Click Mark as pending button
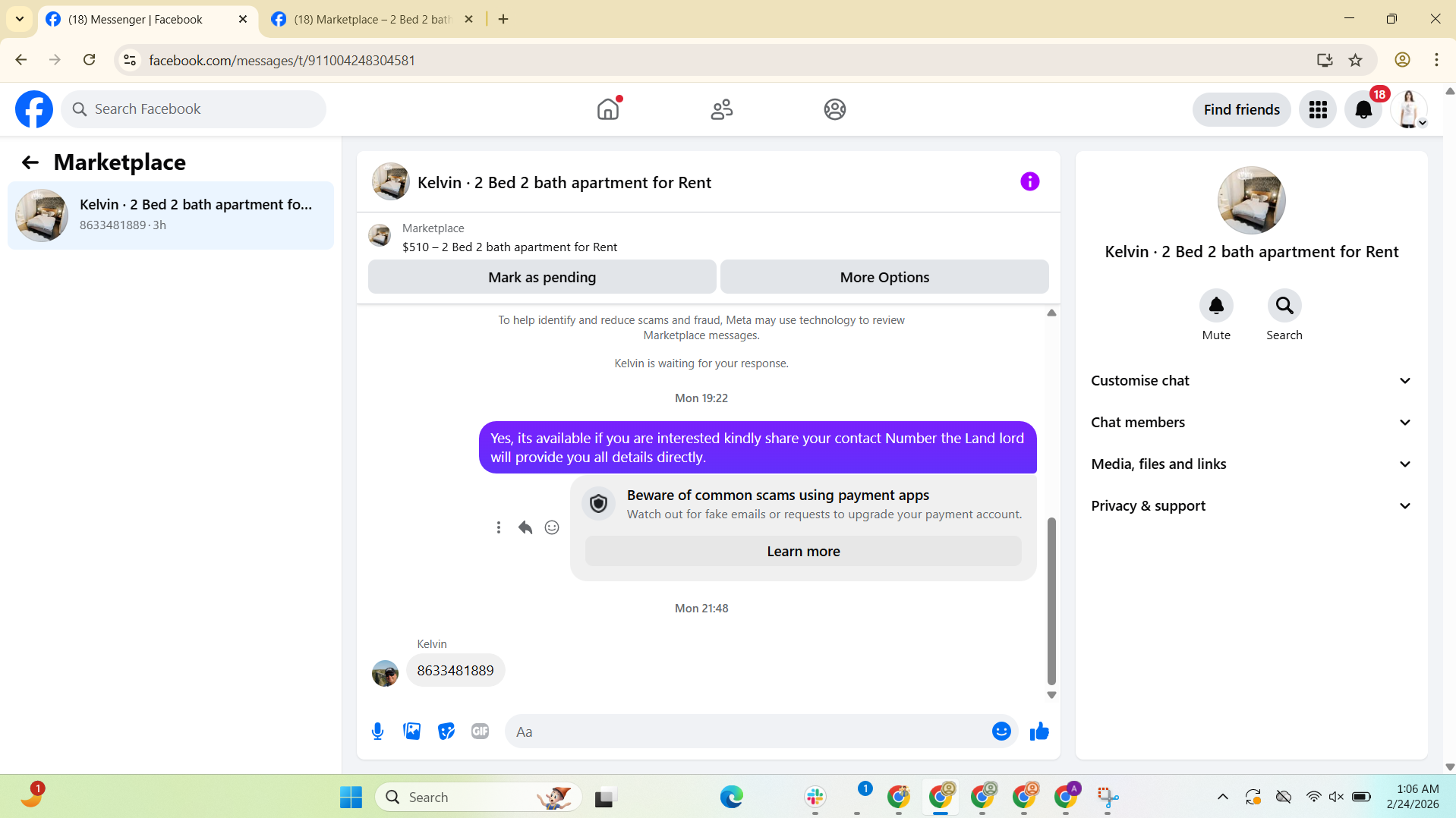 pyautogui.click(x=542, y=277)
